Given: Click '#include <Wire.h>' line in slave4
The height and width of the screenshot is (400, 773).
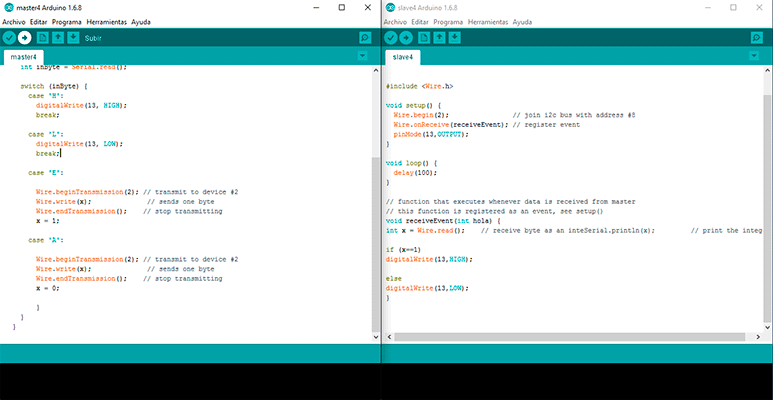Looking at the screenshot, I should point(420,86).
